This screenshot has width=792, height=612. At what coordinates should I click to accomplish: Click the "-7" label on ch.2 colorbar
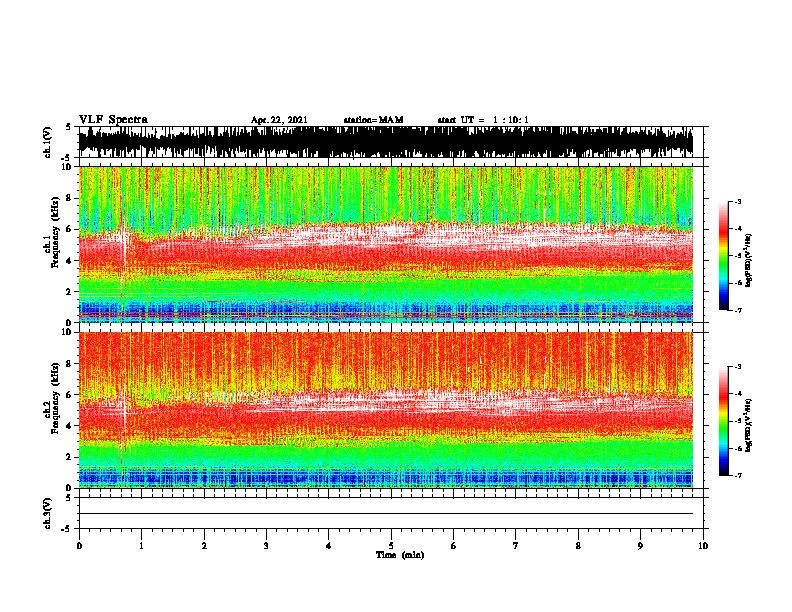pos(737,475)
